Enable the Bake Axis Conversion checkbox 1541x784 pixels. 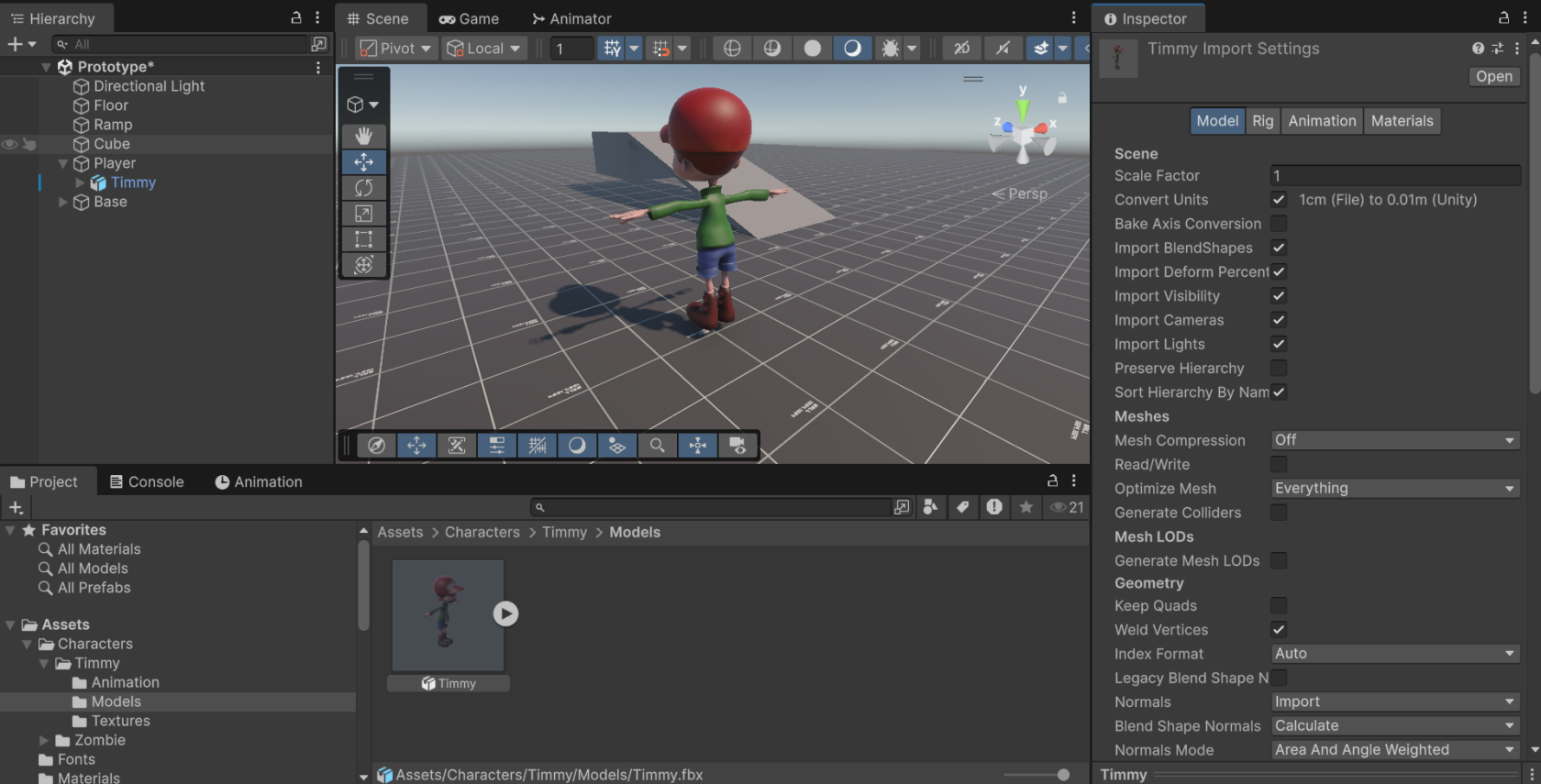(x=1279, y=224)
